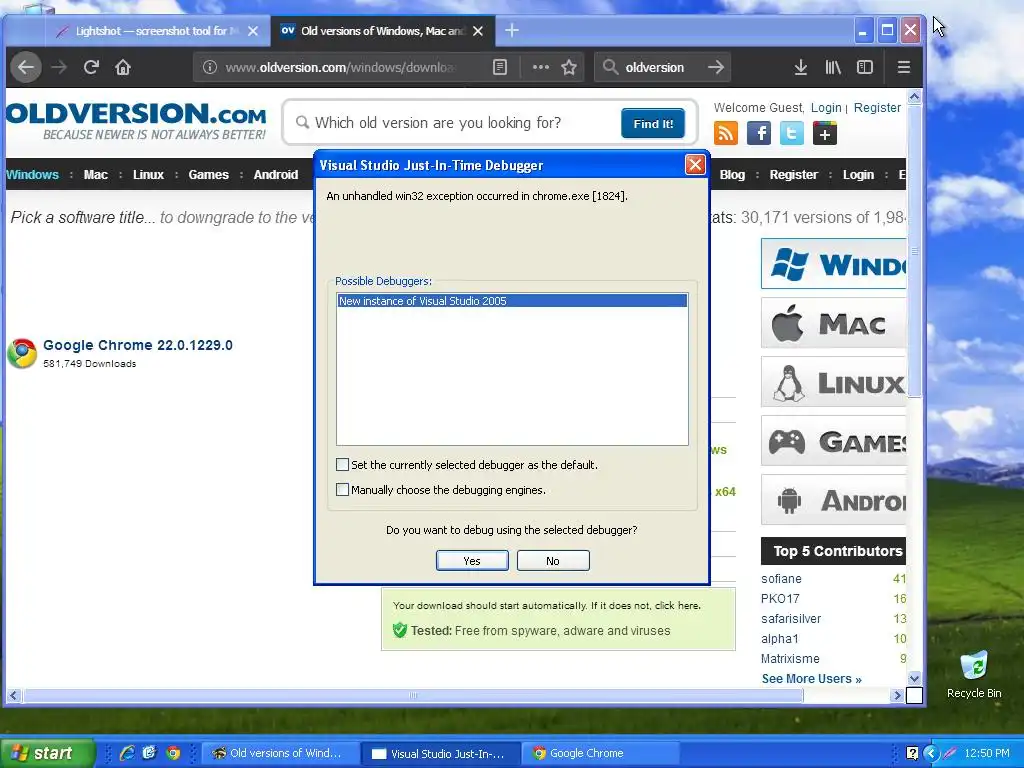
Task: Switch to Google Chrome taskbar button
Action: coord(601,753)
